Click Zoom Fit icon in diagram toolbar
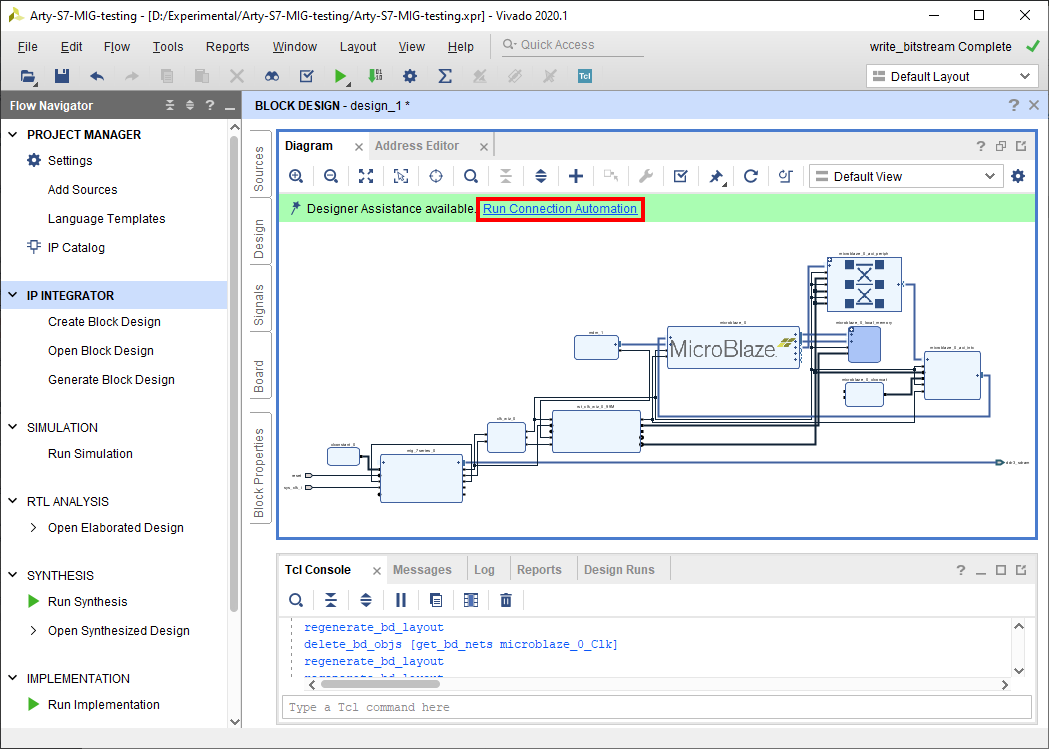 click(366, 177)
